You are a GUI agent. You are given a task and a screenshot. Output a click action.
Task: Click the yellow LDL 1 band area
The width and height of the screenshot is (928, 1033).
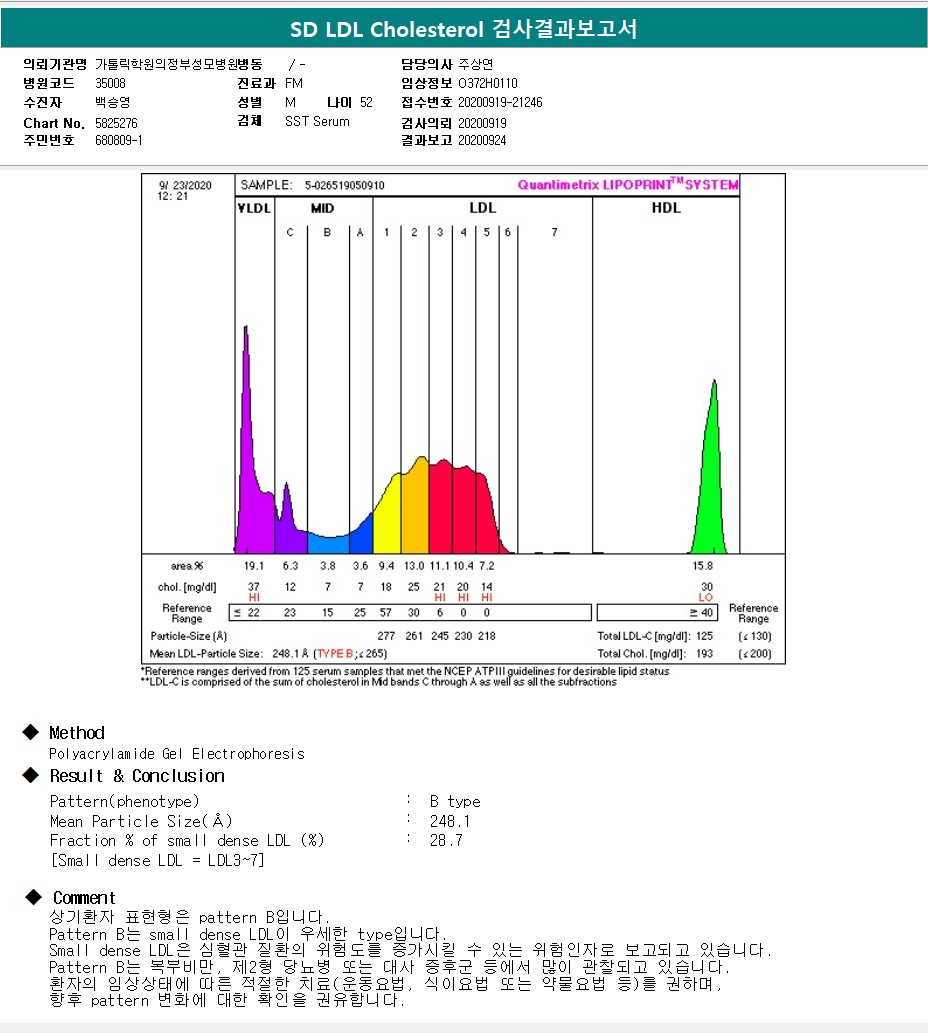click(x=389, y=517)
